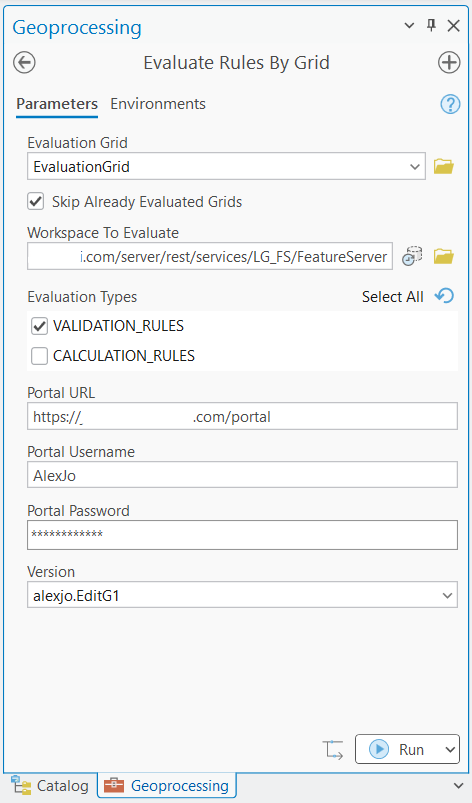Open the Run button dropdown arrow
The height and width of the screenshot is (803, 472).
(450, 750)
